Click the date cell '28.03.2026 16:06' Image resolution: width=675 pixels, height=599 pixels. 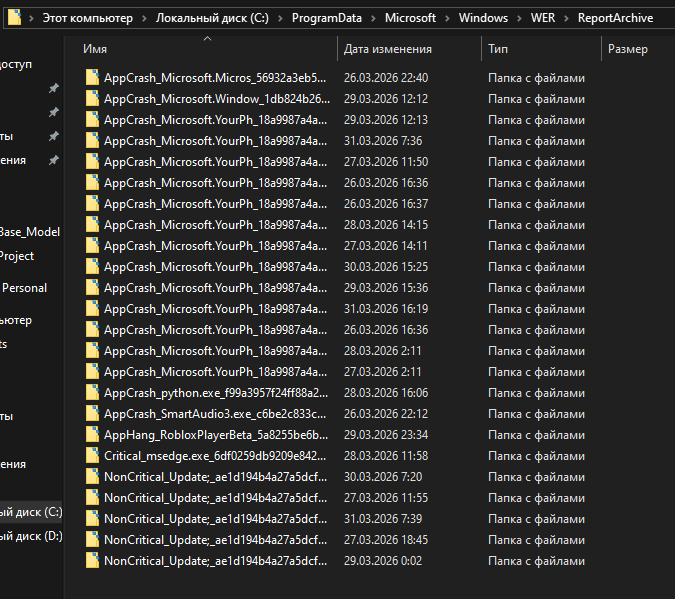click(386, 393)
